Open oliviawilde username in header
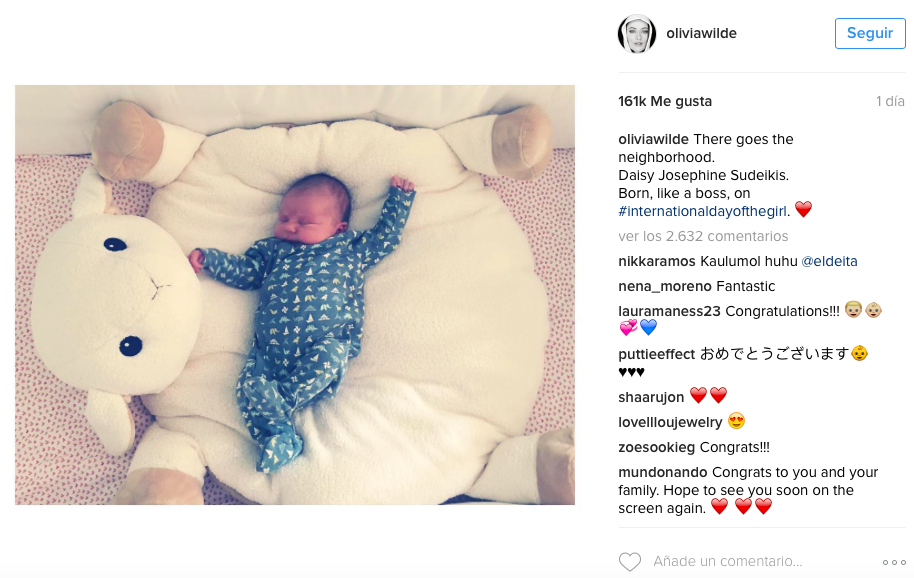Screen dimensions: 914x578 tap(701, 33)
